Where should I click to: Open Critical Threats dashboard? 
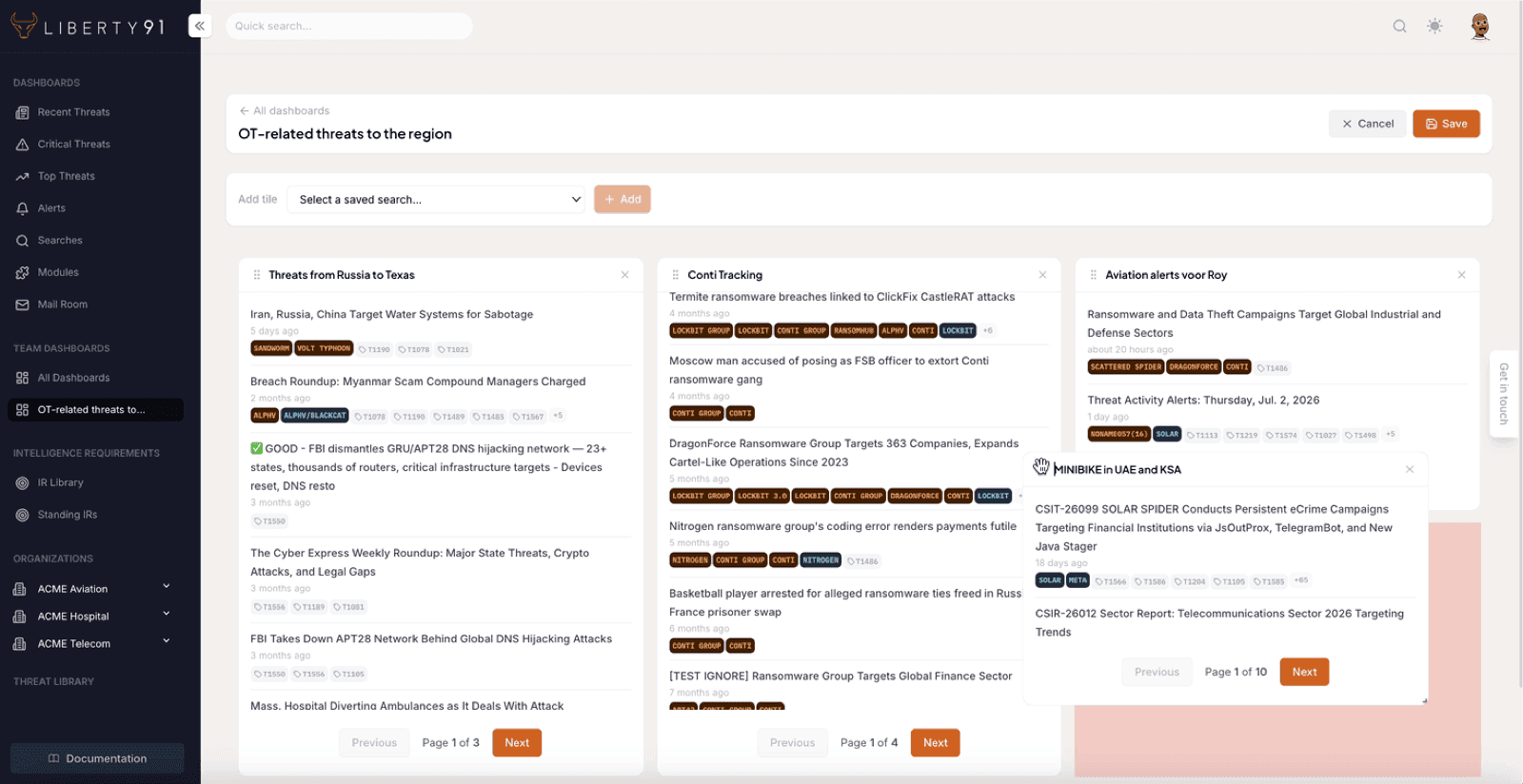pos(73,145)
